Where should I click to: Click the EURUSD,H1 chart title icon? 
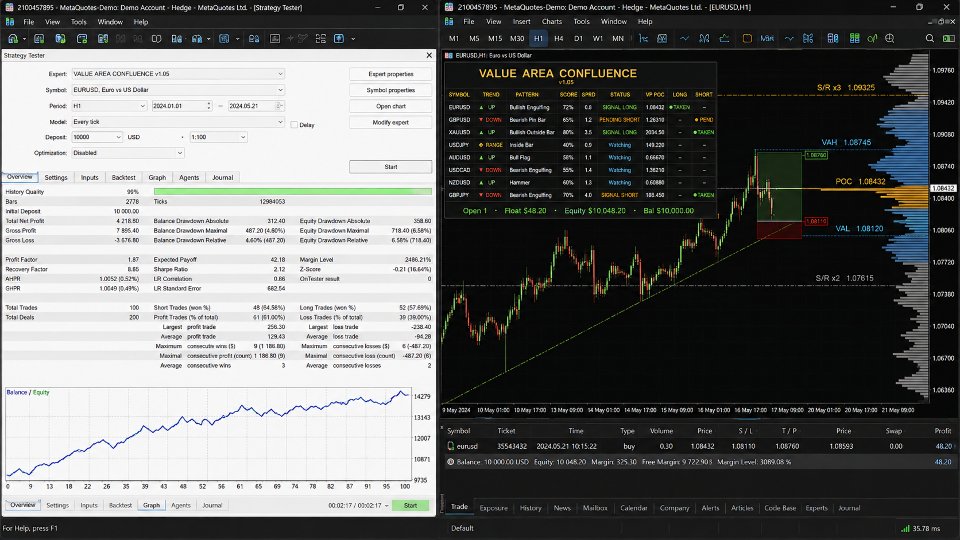click(x=449, y=55)
